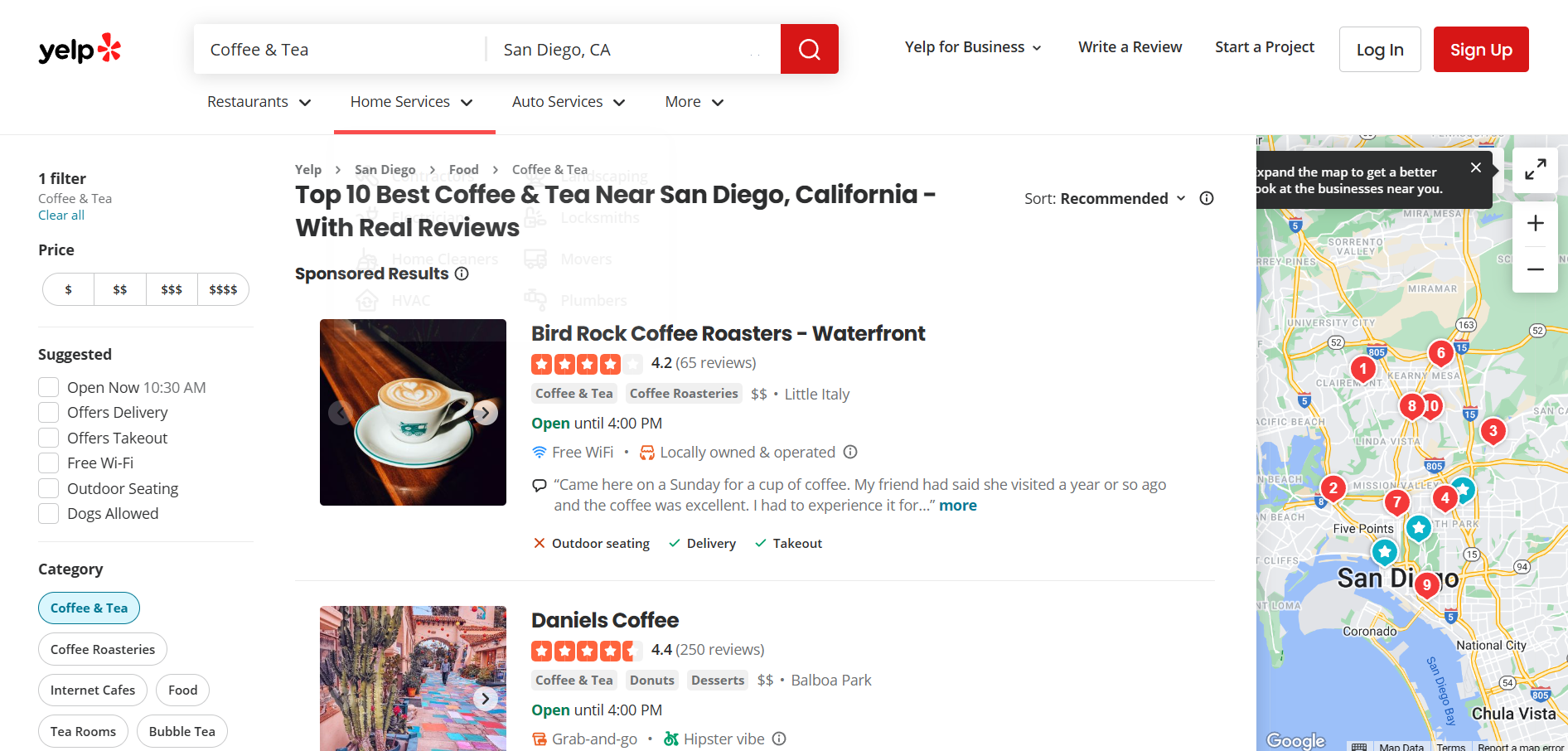Open Daniels Coffee courtyard photo
The height and width of the screenshot is (751, 1568).
(x=413, y=678)
